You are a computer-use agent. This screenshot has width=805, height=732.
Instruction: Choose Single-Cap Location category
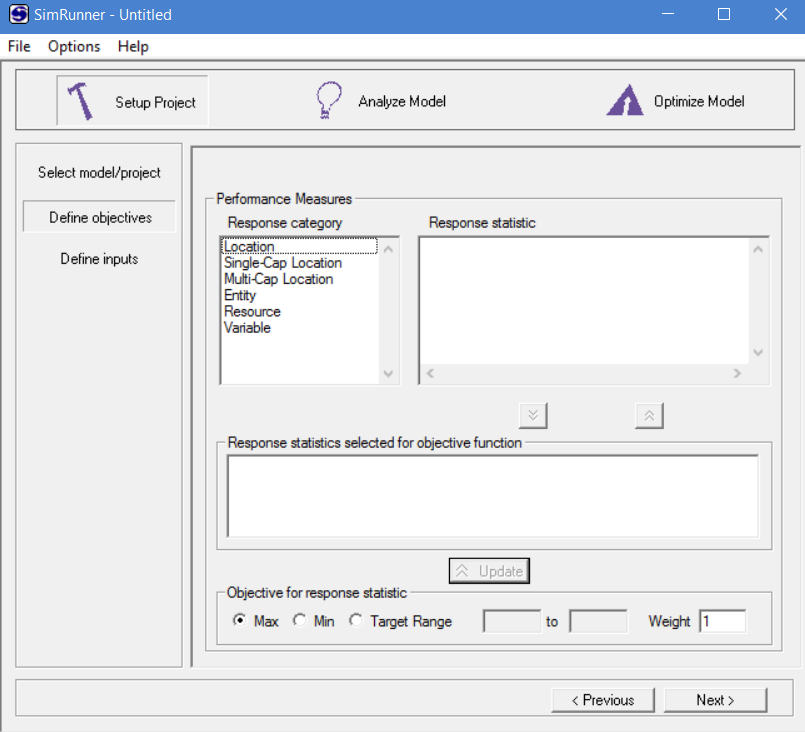[x=300, y=263]
